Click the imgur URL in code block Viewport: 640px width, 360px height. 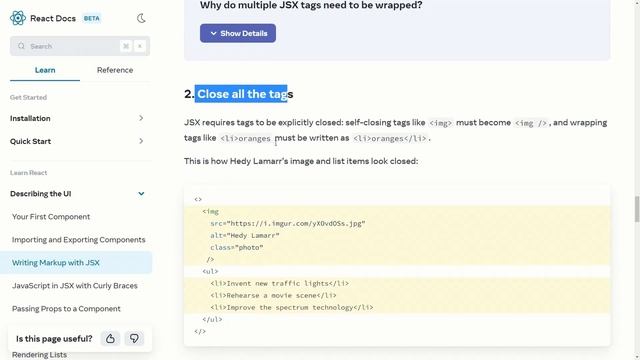tap(296, 223)
